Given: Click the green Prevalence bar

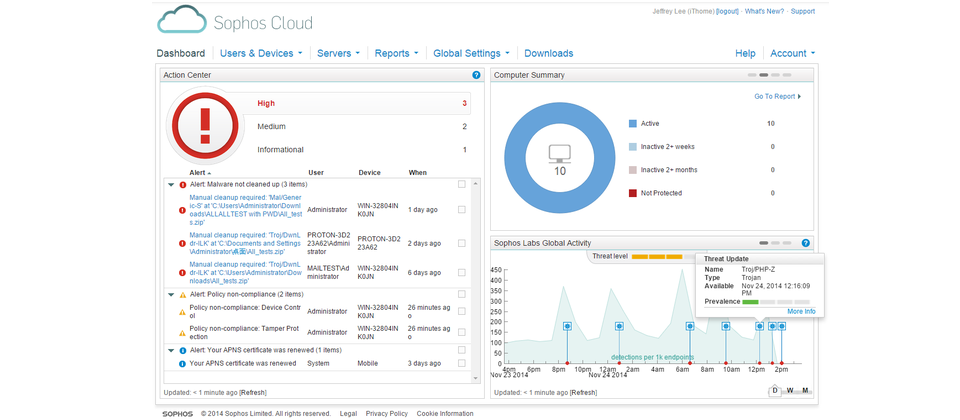Looking at the screenshot, I should tap(750, 302).
